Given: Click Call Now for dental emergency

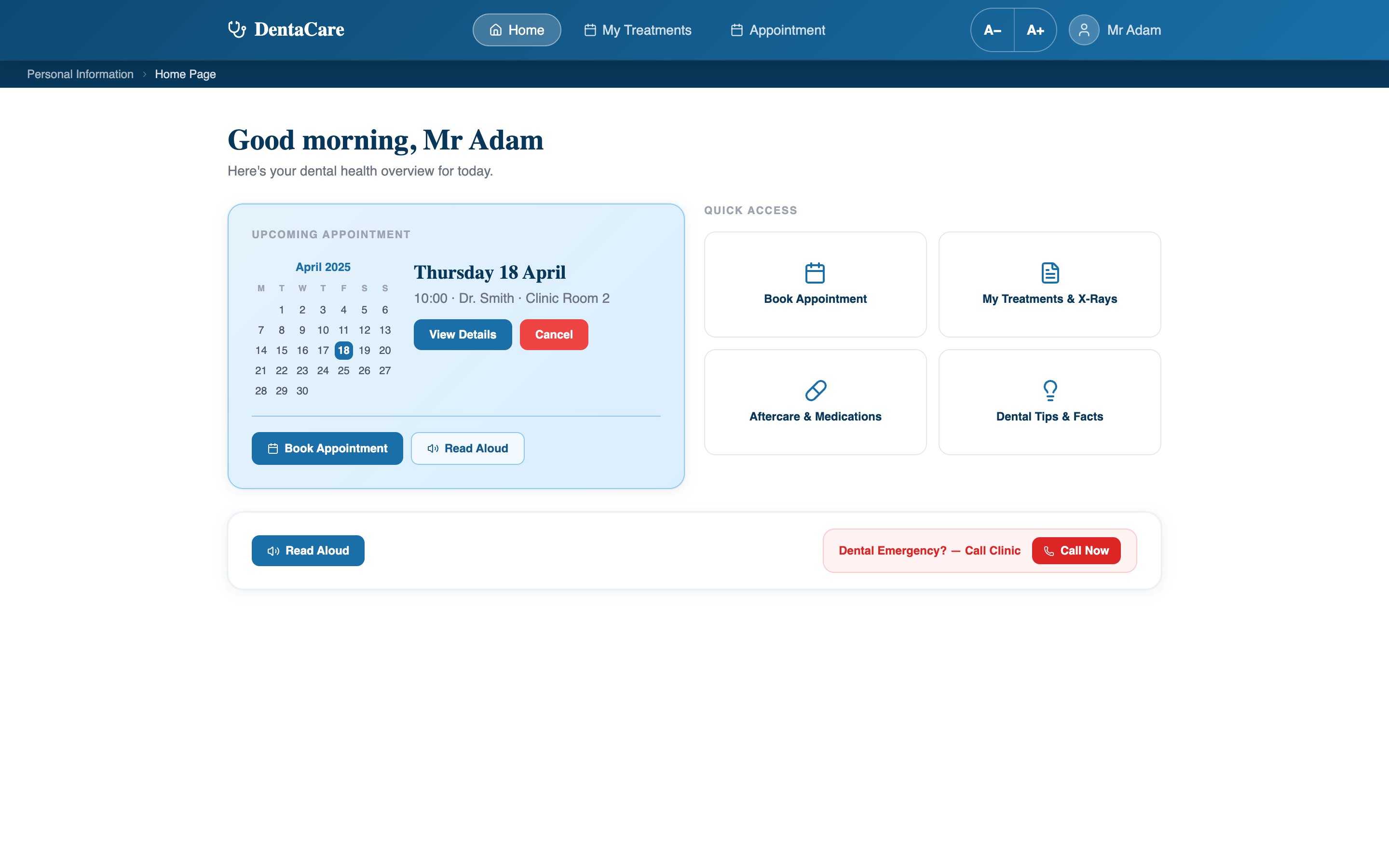Looking at the screenshot, I should (x=1076, y=551).
